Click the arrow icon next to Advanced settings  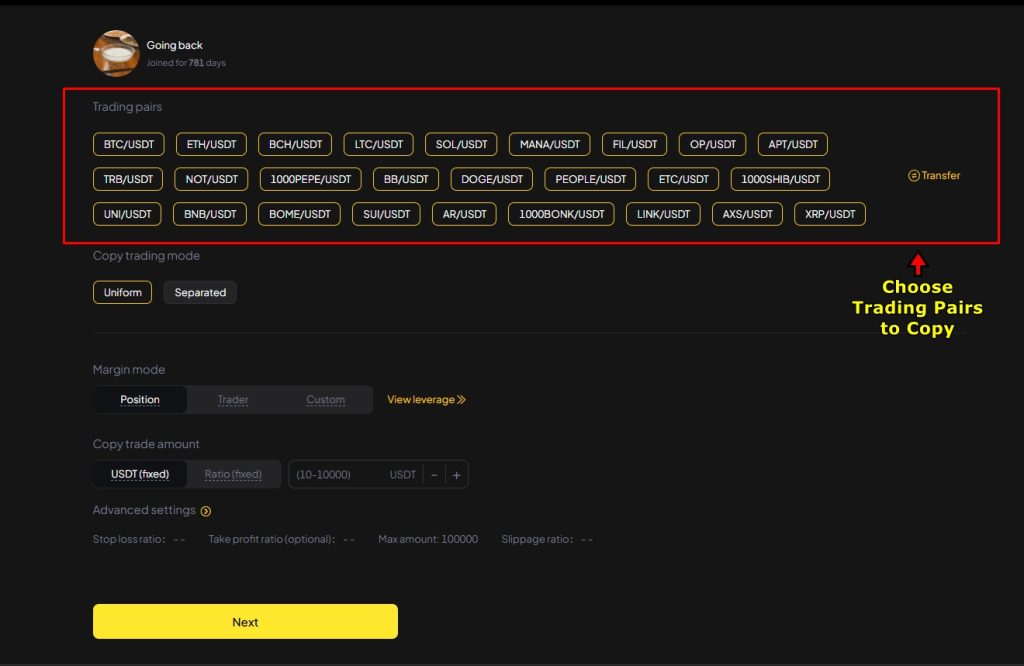205,510
